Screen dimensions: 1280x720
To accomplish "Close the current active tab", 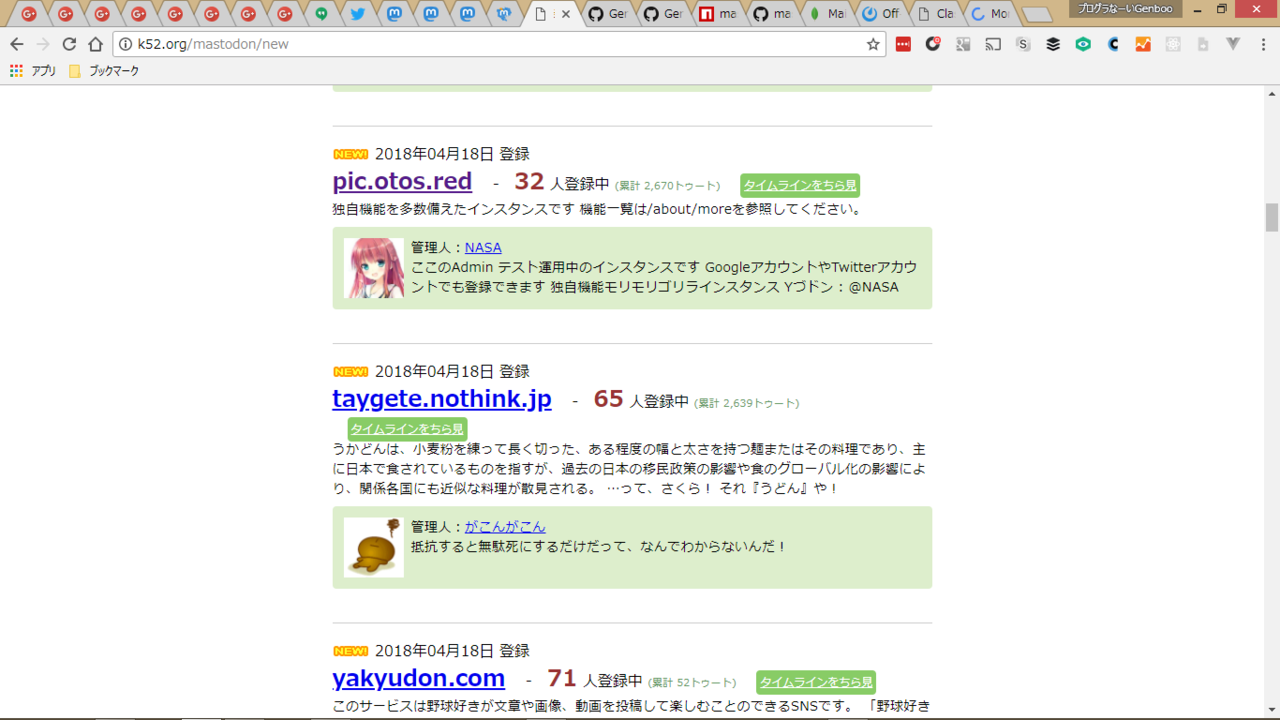I will 567,14.
